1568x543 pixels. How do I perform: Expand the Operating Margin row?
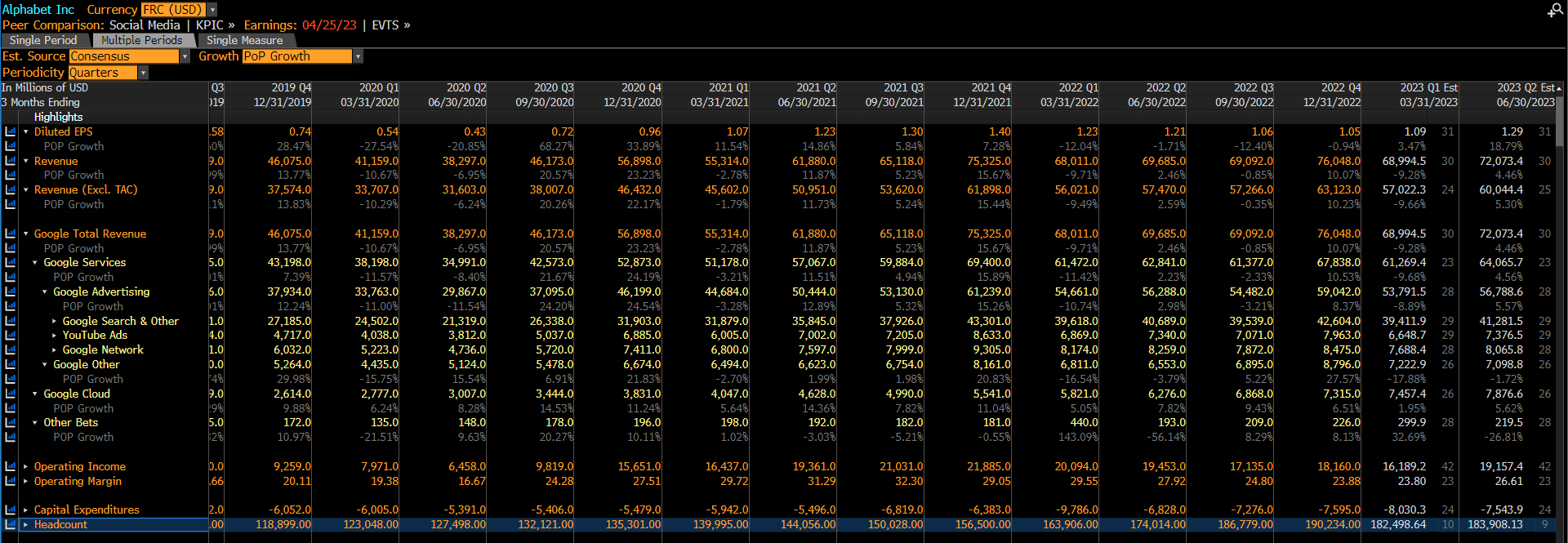pyautogui.click(x=25, y=481)
